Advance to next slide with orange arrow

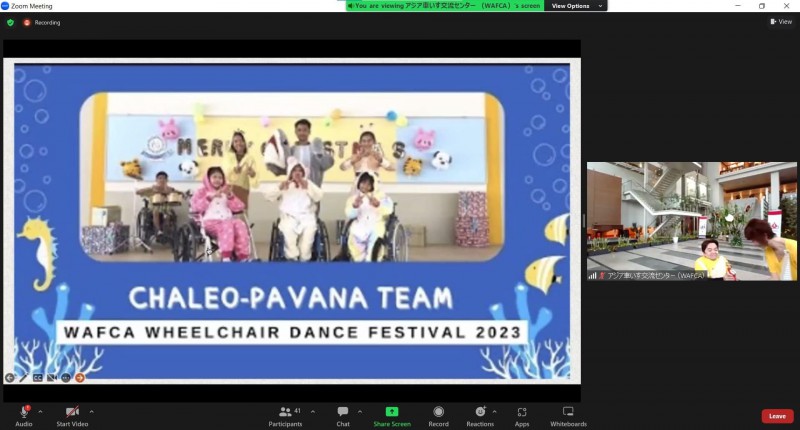pos(80,377)
